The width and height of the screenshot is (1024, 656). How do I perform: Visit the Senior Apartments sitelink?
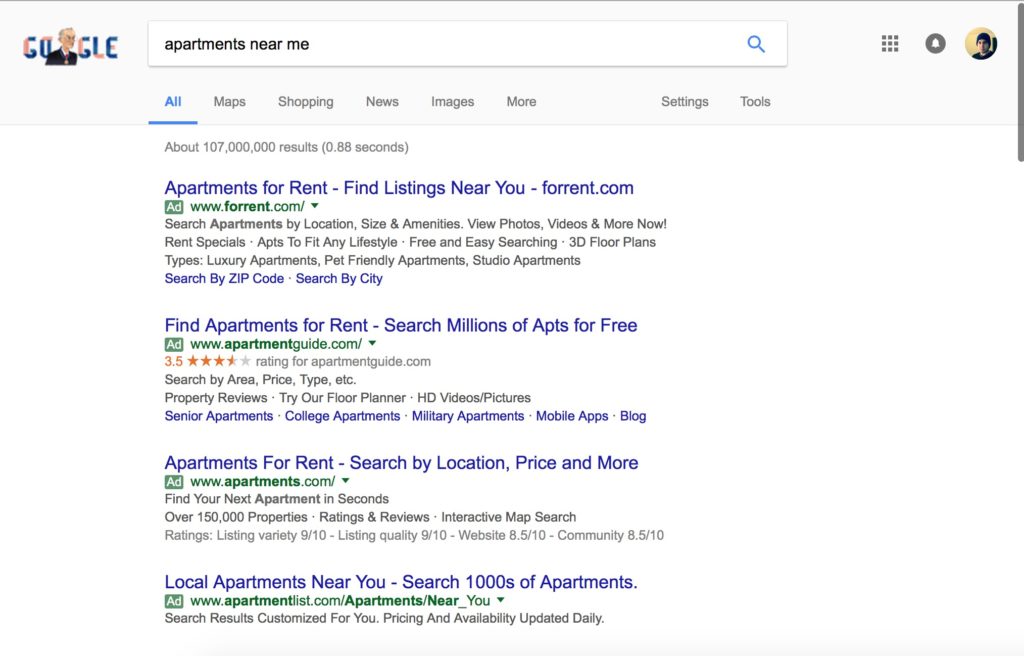click(x=219, y=416)
